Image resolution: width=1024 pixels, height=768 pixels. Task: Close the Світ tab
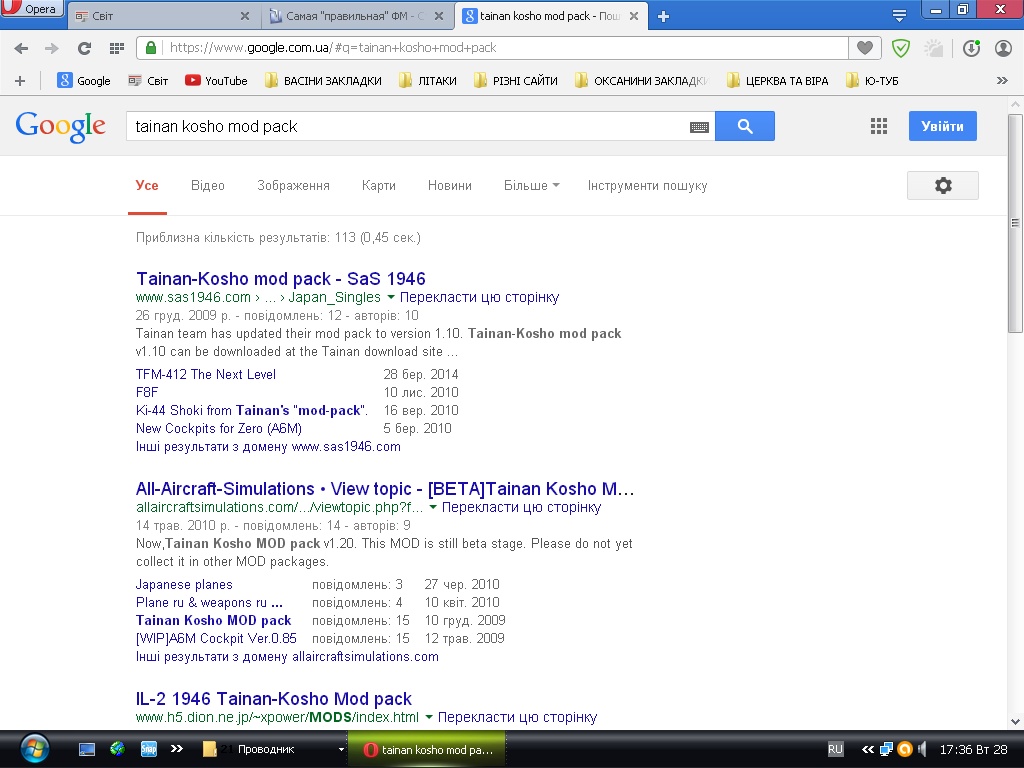tap(245, 16)
